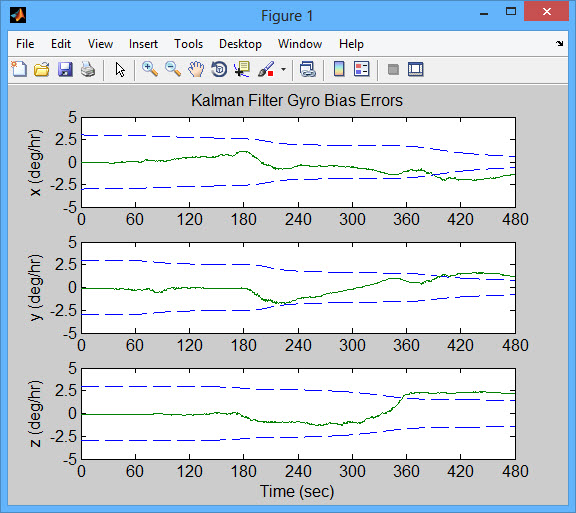Image resolution: width=576 pixels, height=513 pixels.
Task: Open the Desktop menu
Action: point(240,44)
